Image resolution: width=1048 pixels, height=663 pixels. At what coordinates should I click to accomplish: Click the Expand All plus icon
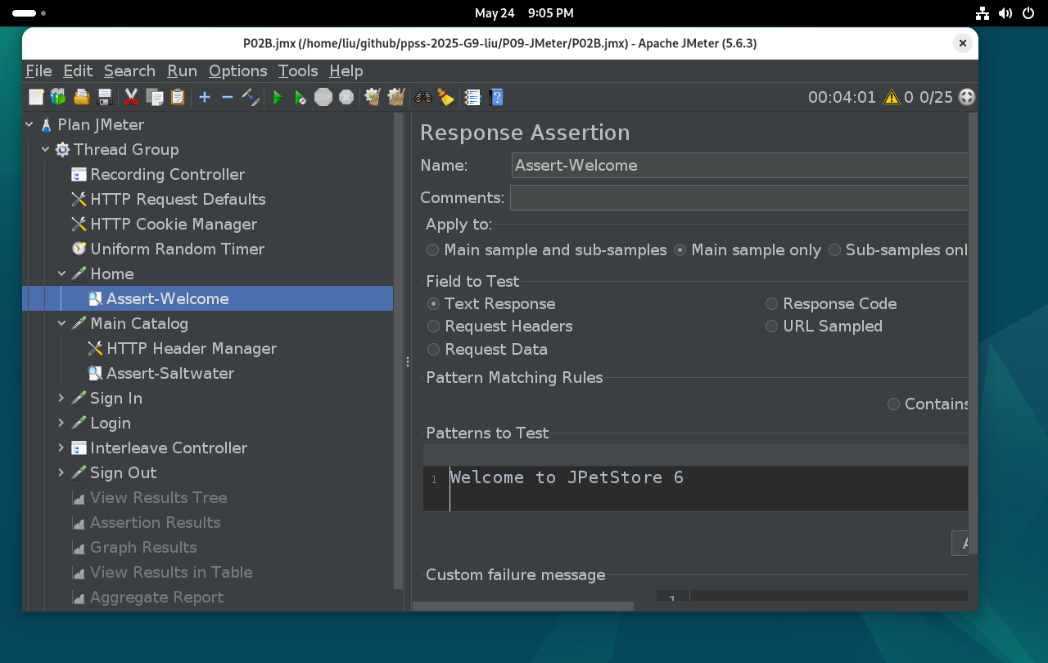tap(205, 98)
